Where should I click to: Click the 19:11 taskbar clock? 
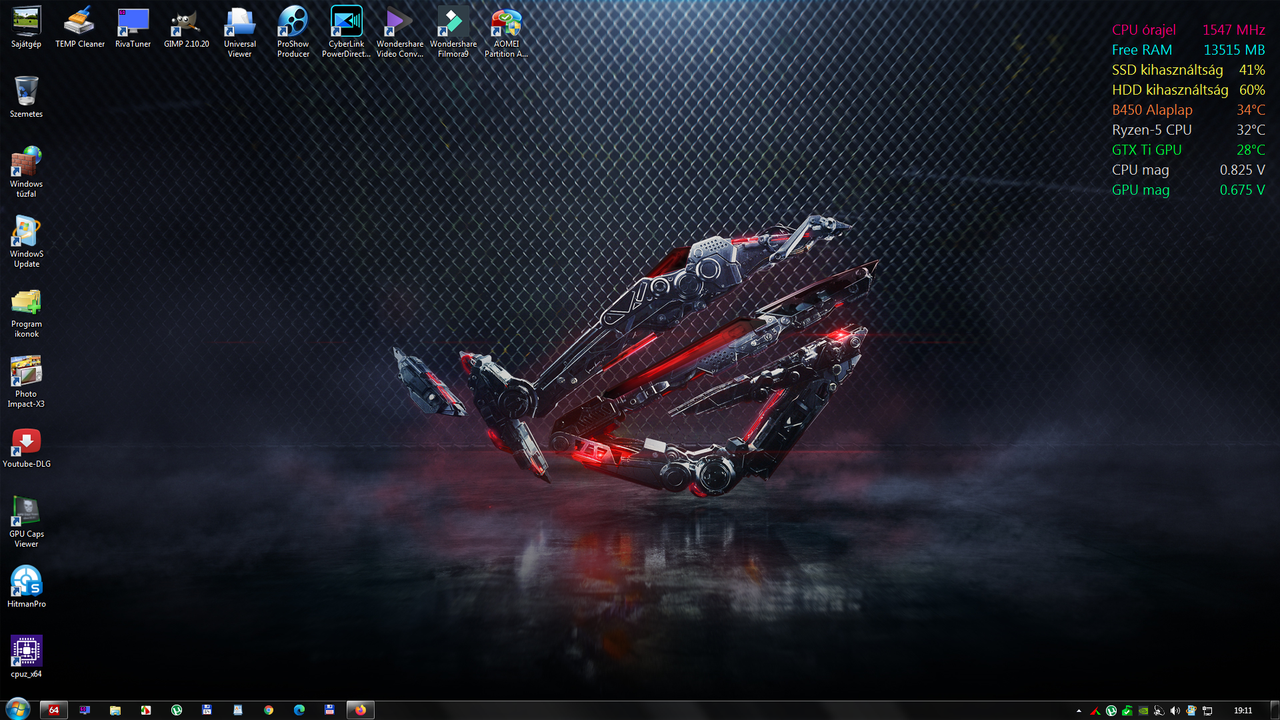[x=1243, y=710]
